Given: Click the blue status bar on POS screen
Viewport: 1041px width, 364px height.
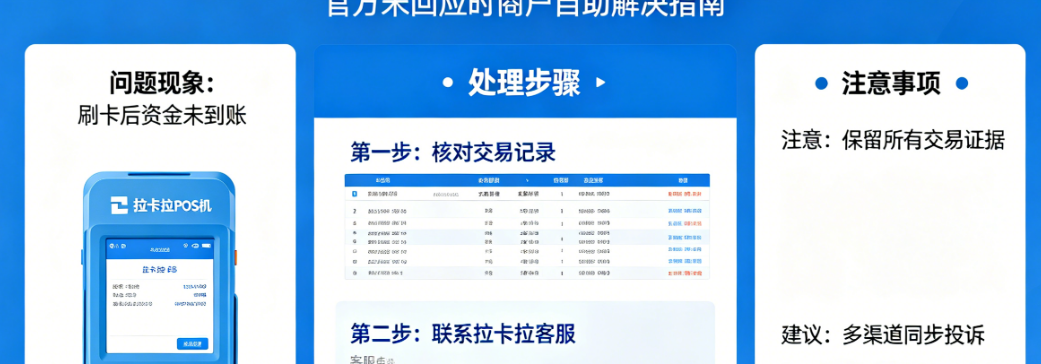Looking at the screenshot, I should [160, 248].
